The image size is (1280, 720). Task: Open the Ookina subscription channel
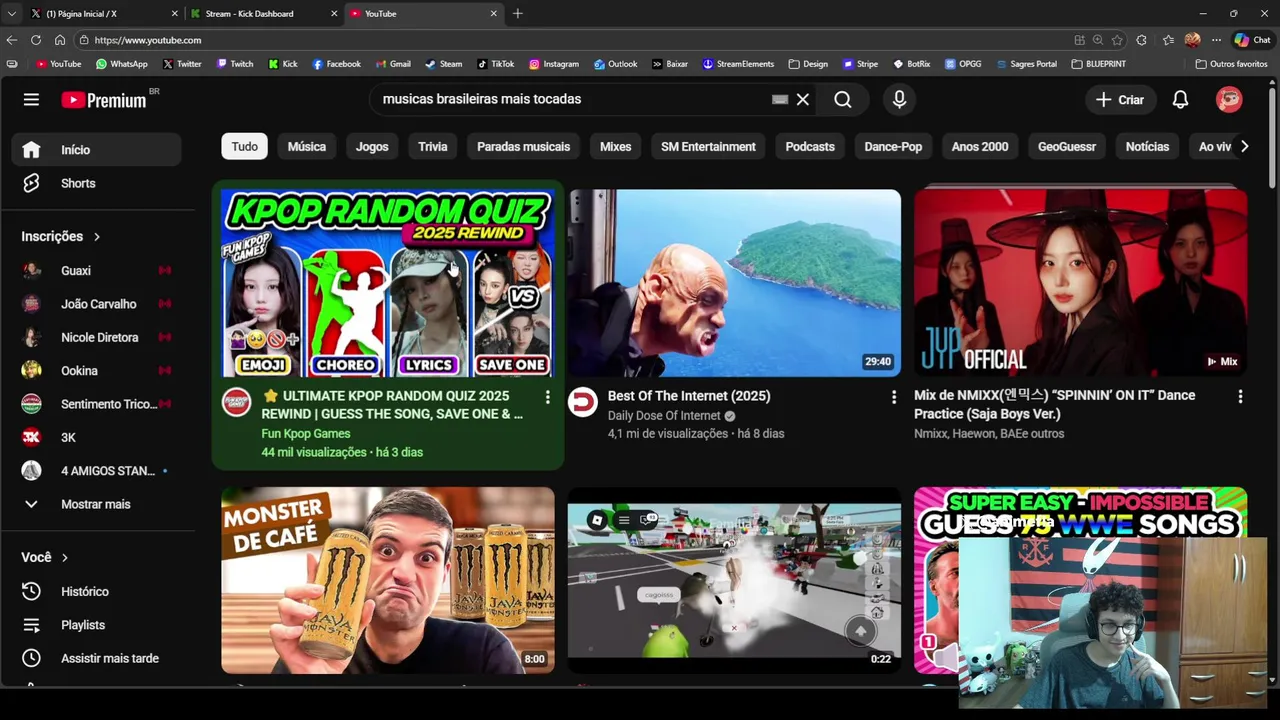(96, 371)
